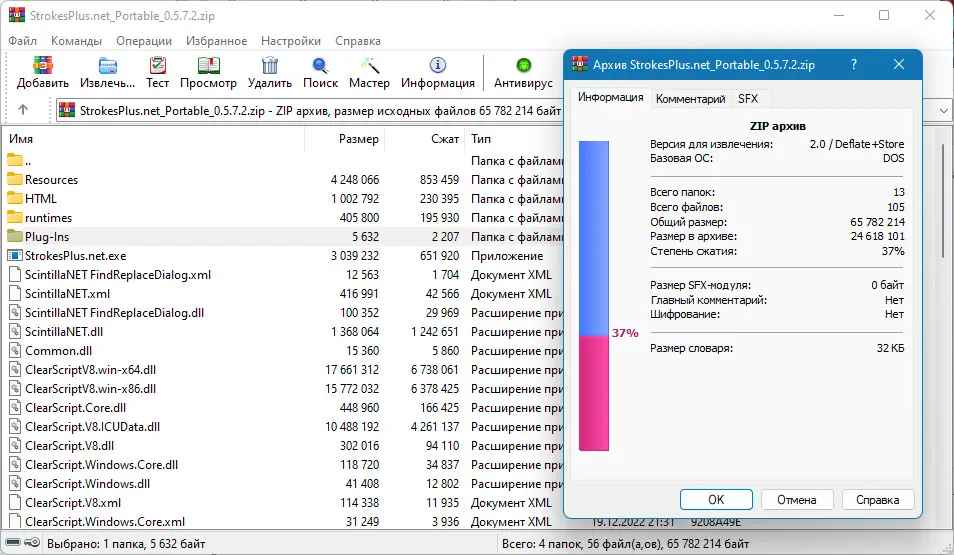Click the StrokesPlus.net.exe application icon
This screenshot has width=954, height=555.
click(15, 256)
